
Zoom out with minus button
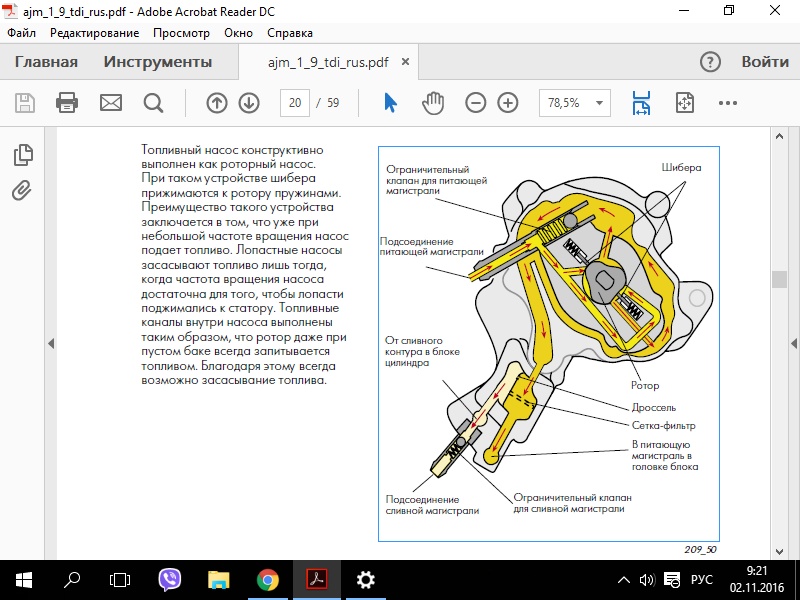point(476,103)
